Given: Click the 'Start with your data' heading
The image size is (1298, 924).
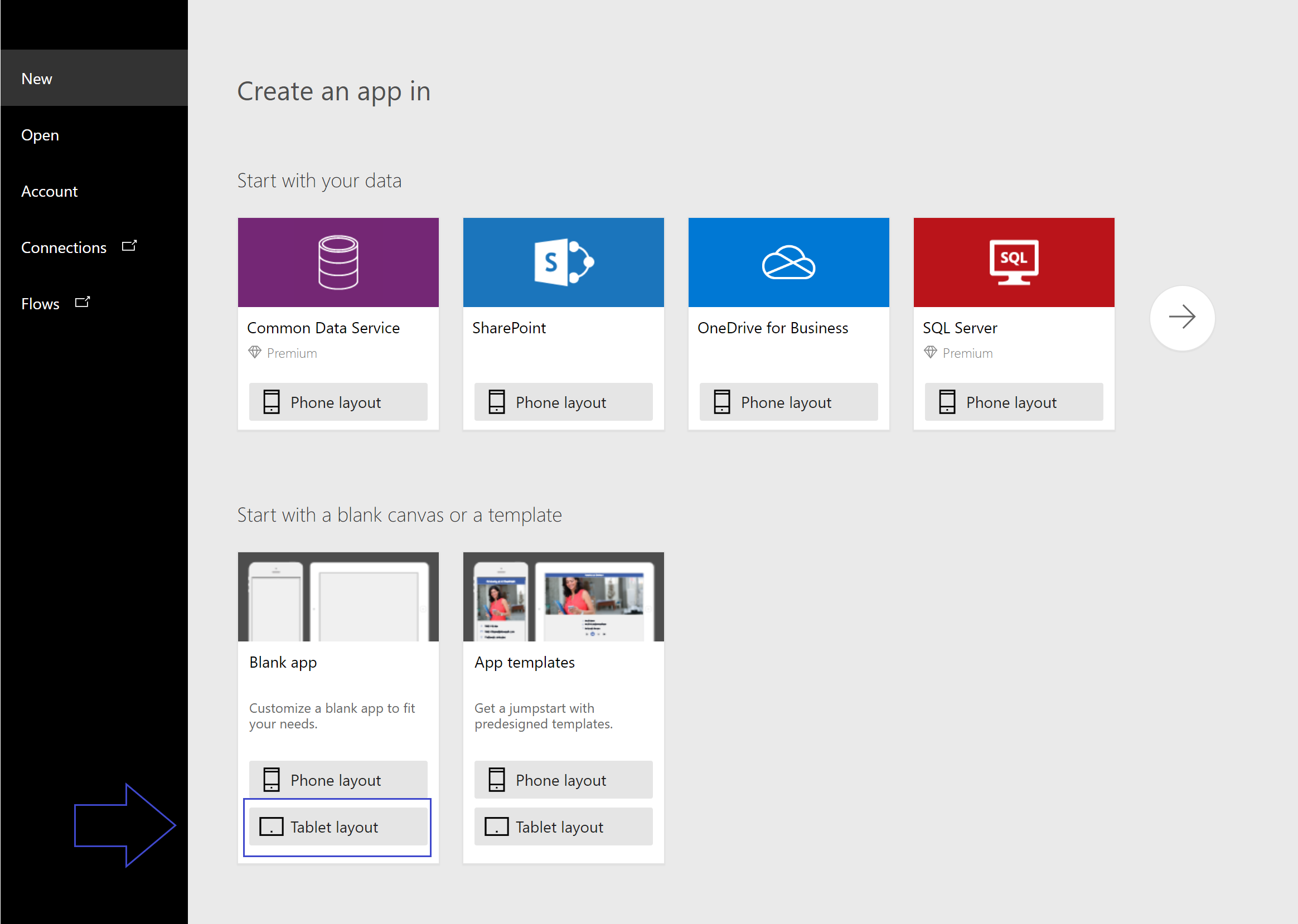Looking at the screenshot, I should pos(319,181).
